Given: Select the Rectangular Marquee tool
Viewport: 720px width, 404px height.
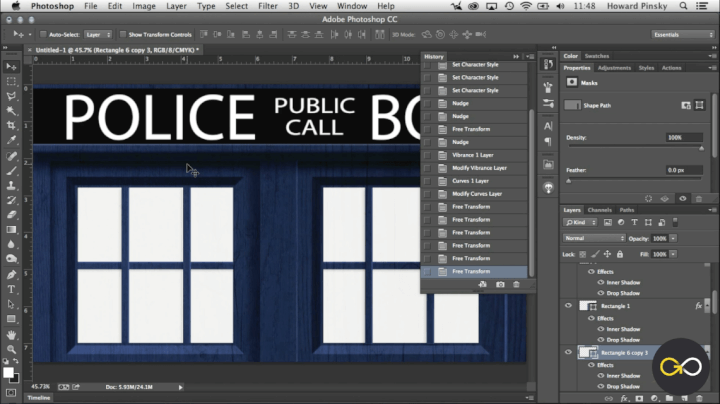Looking at the screenshot, I should point(11,81).
